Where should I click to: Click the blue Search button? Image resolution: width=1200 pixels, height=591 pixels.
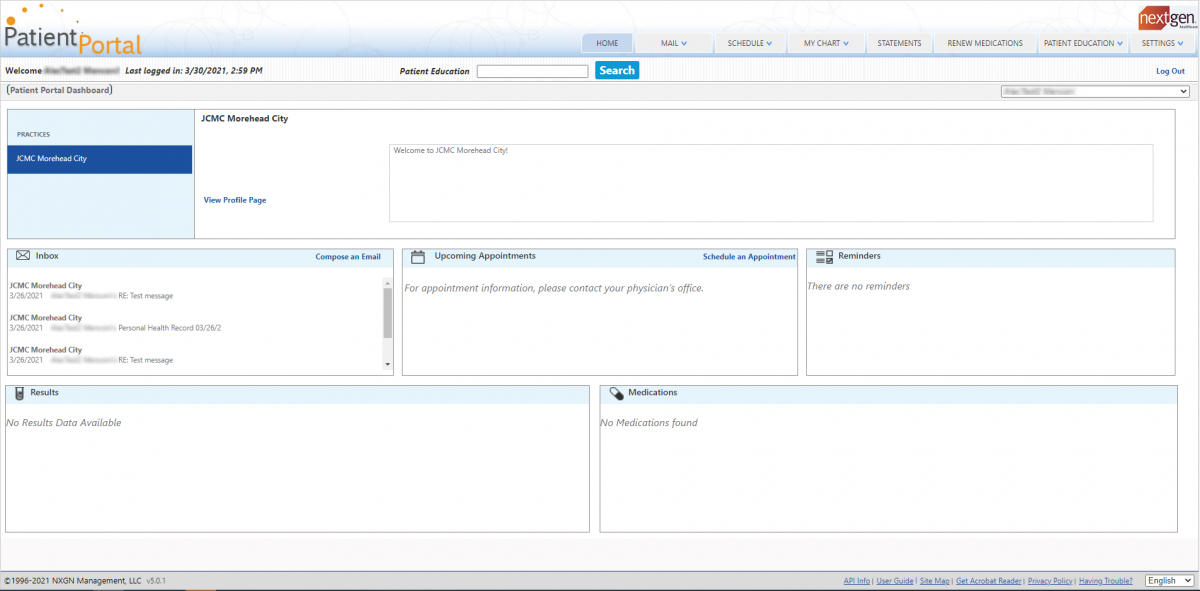coord(617,70)
